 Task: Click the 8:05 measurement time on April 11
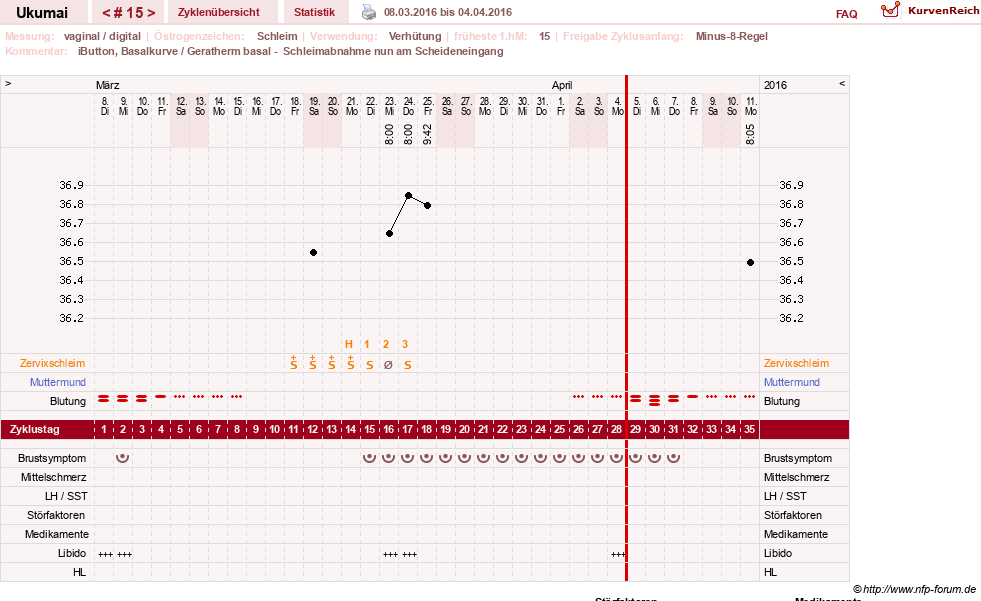point(750,134)
